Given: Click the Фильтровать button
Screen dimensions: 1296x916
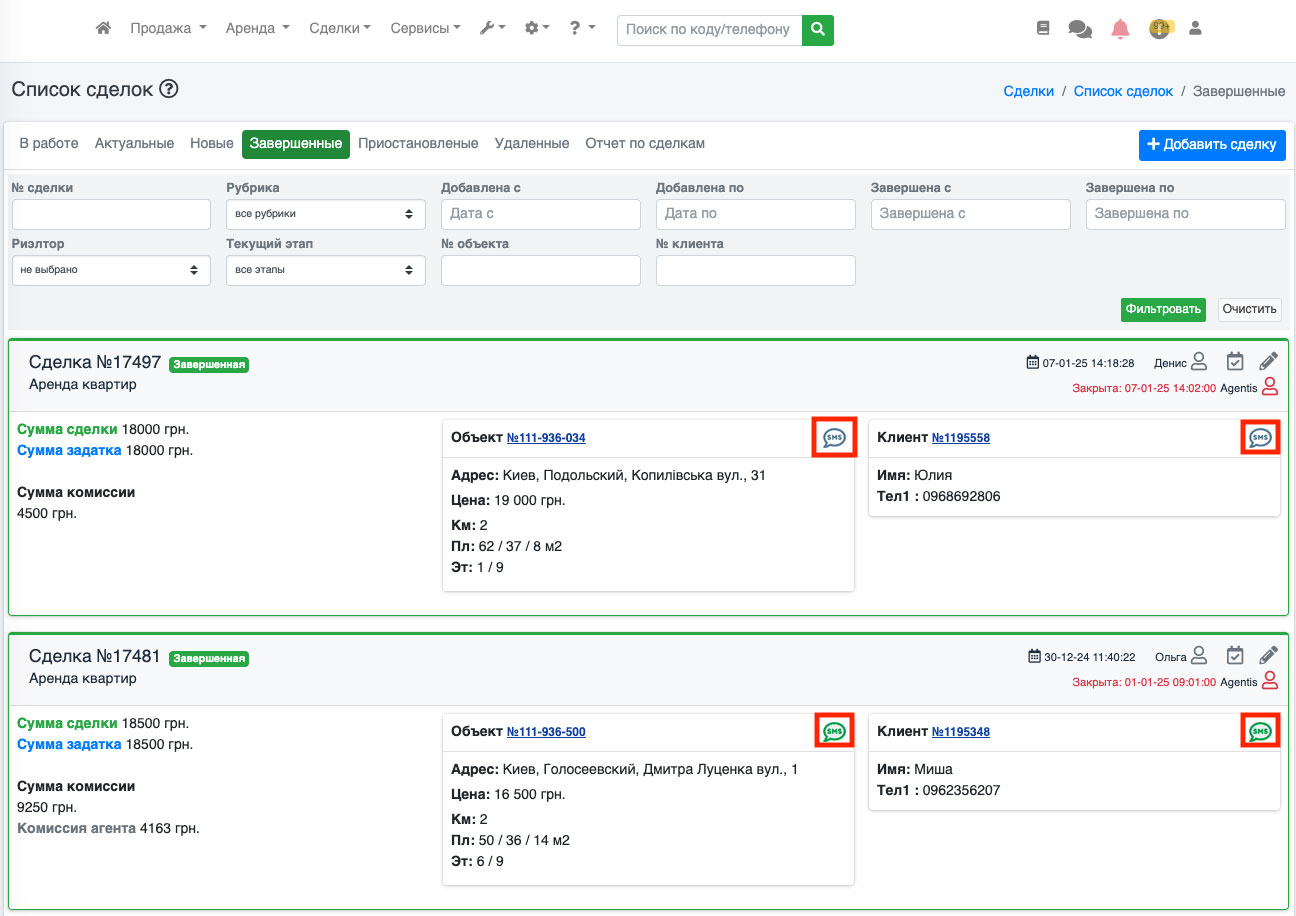Looking at the screenshot, I should point(1162,310).
